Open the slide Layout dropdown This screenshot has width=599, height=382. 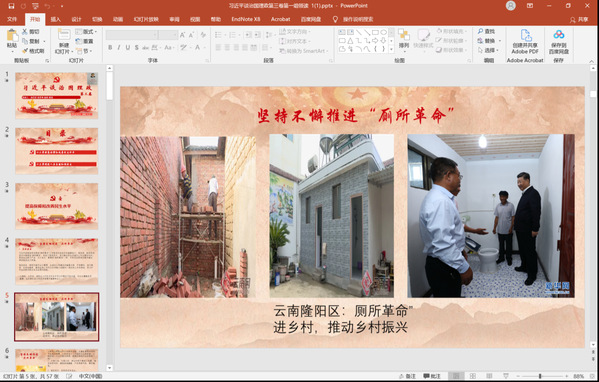pos(86,32)
